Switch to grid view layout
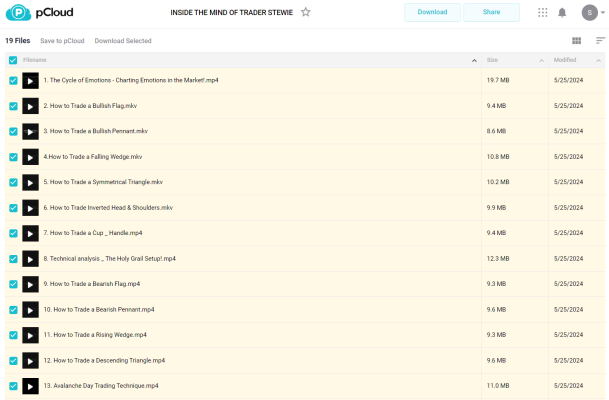Image resolution: width=609 pixels, height=400 pixels. [x=576, y=41]
